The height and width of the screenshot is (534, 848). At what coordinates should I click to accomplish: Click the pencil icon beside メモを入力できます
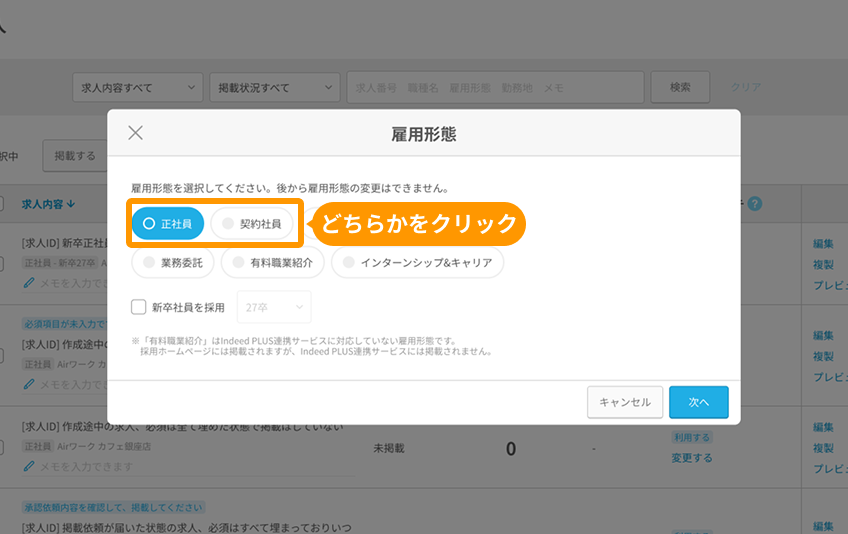(29, 466)
